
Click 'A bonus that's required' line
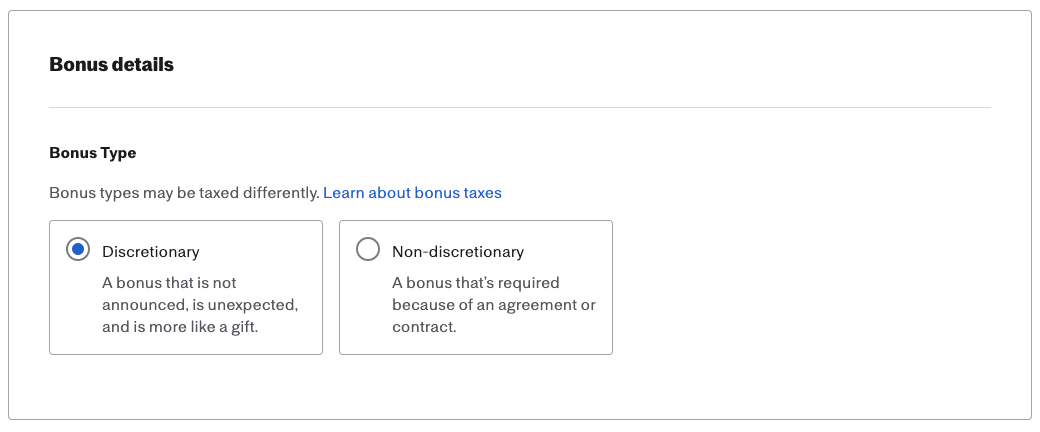click(475, 282)
